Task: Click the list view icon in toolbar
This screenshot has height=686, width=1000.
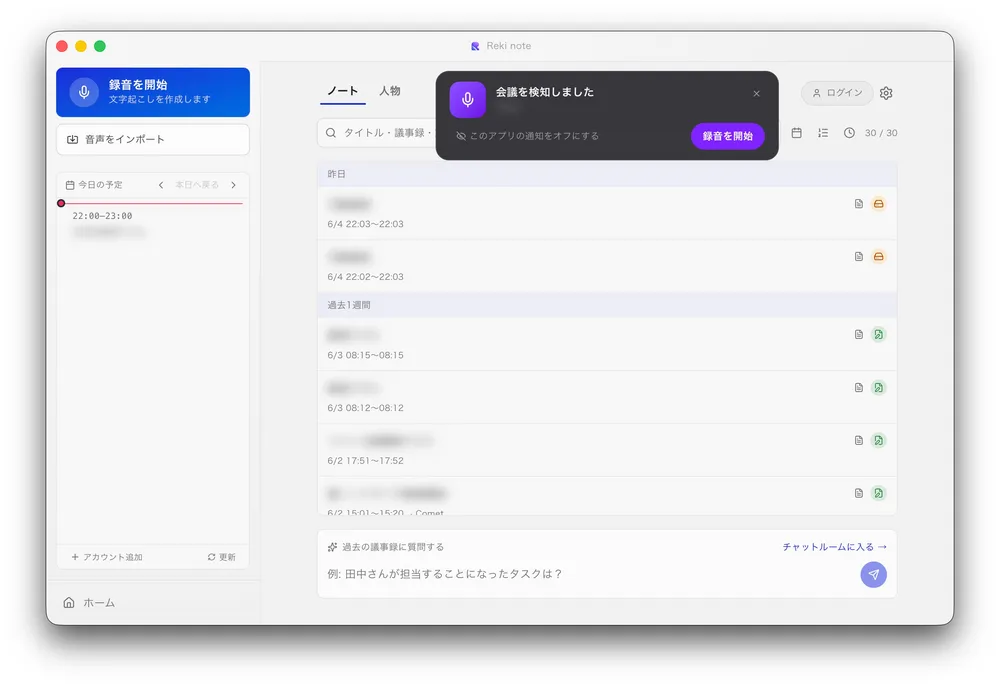Action: click(x=823, y=133)
